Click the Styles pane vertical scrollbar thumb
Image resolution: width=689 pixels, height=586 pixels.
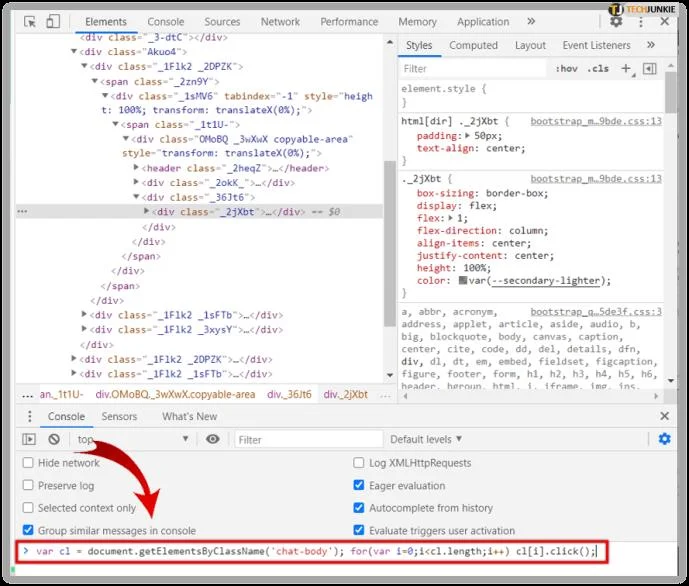670,92
